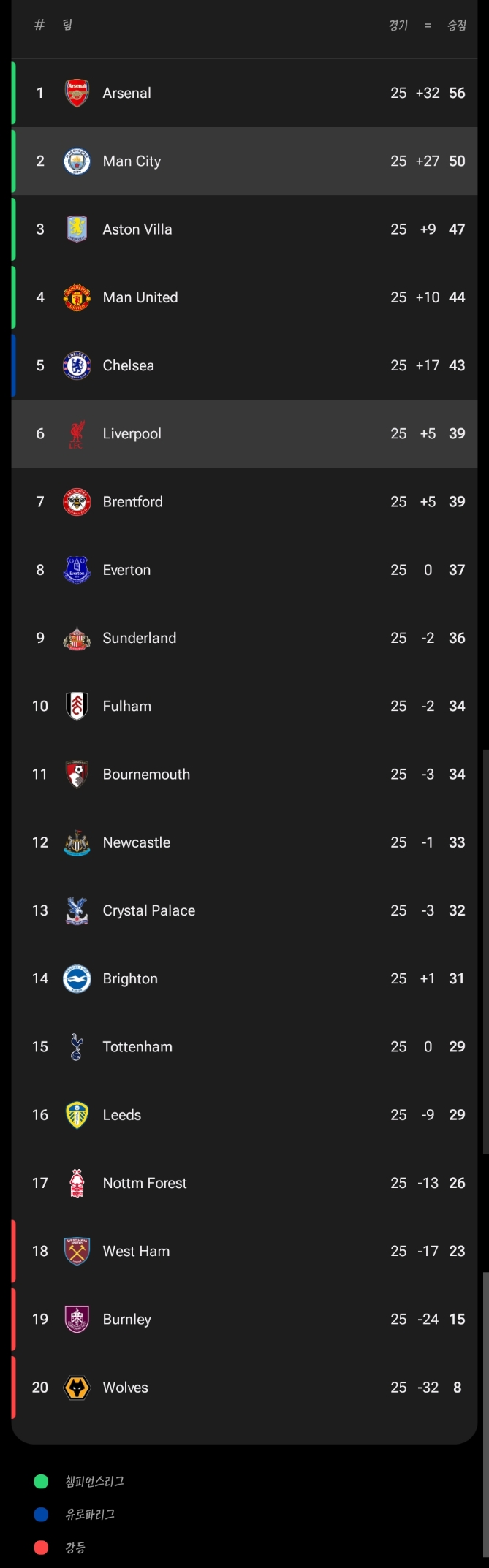Viewport: 489px width, 1568px height.
Task: Open the Brentford team row
Action: (x=244, y=502)
